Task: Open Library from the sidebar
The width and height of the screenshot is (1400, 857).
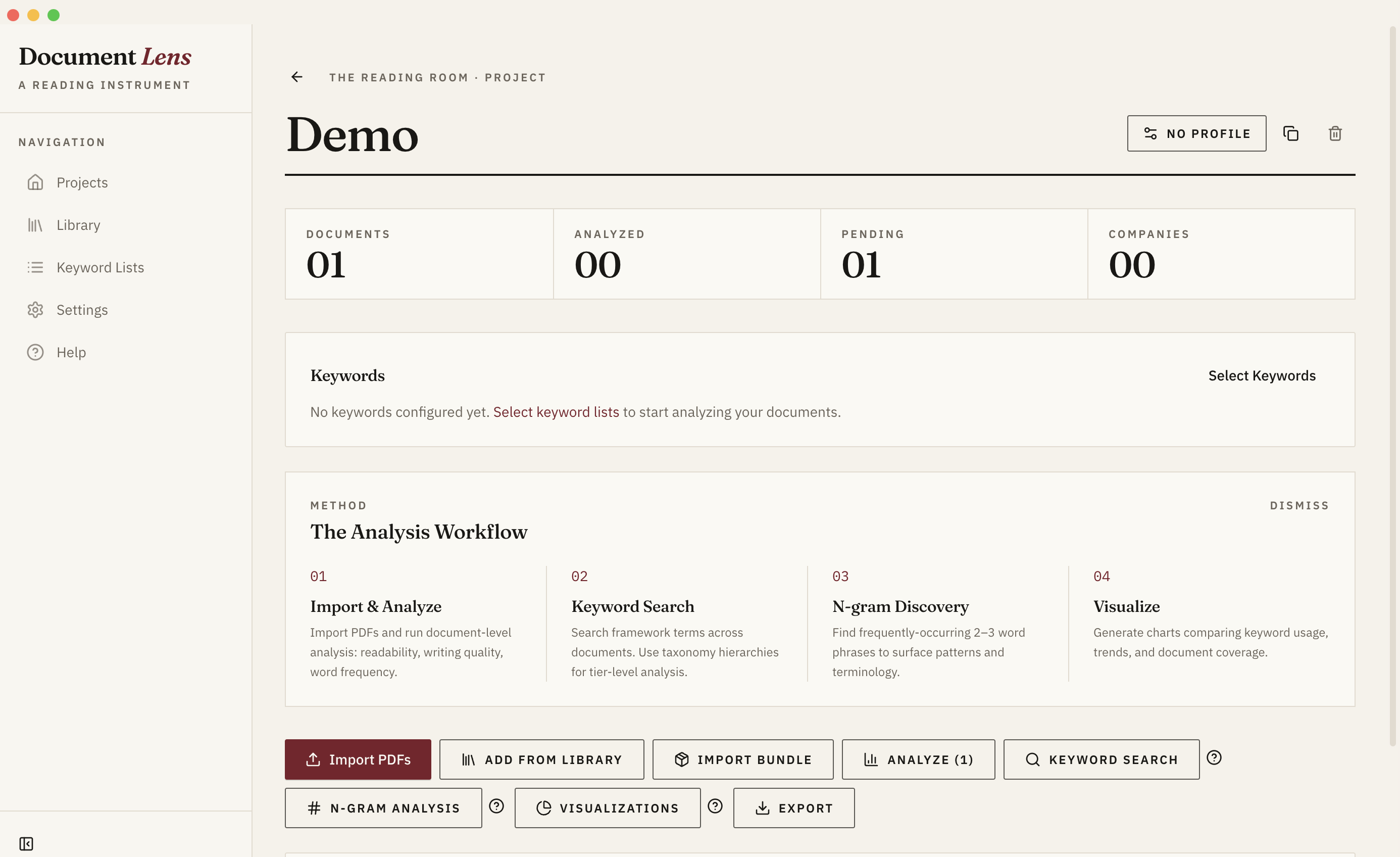Action: coord(77,224)
